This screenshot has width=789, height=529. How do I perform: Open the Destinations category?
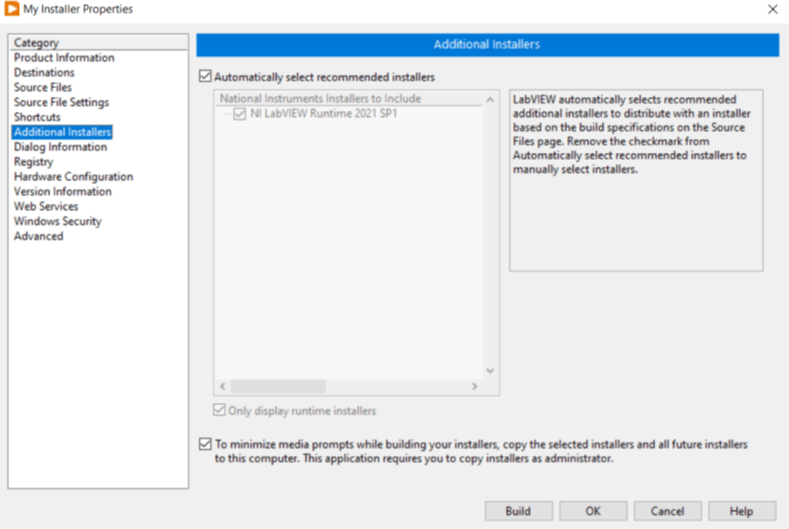[x=44, y=73]
